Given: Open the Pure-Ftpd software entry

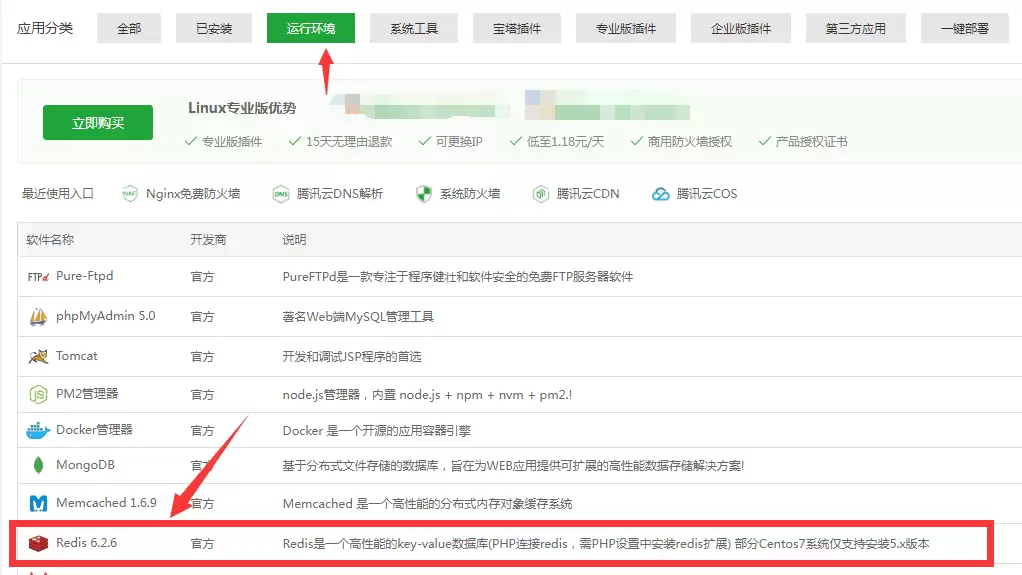Looking at the screenshot, I should click(x=85, y=276).
